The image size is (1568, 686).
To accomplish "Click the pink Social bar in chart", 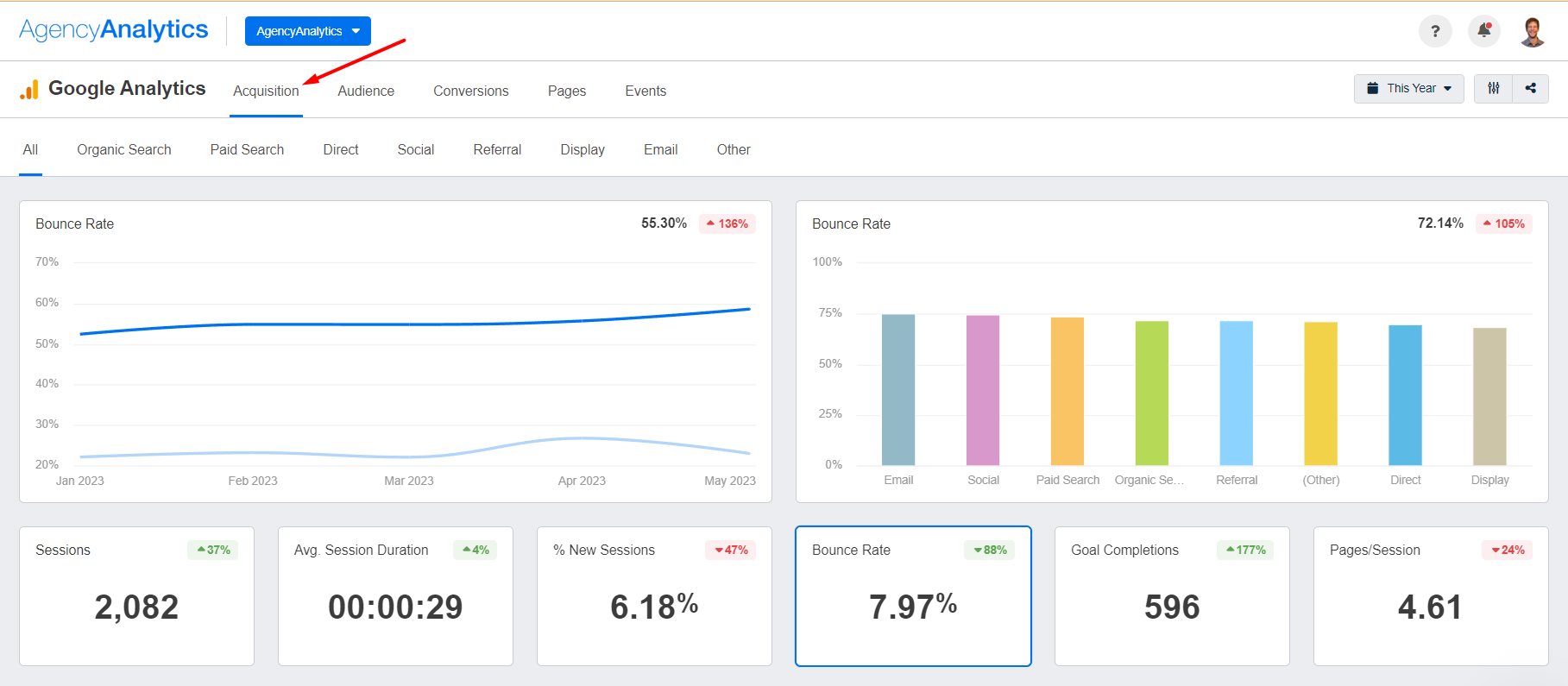I will (x=983, y=390).
